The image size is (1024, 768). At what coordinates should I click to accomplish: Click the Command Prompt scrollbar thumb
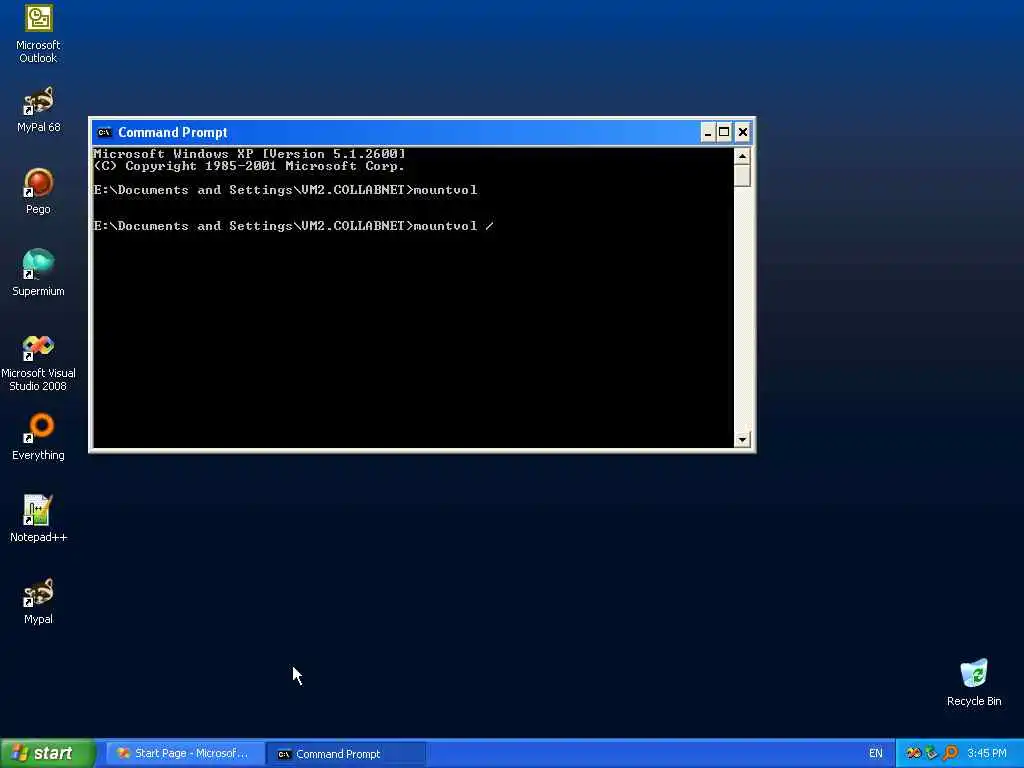click(742, 176)
